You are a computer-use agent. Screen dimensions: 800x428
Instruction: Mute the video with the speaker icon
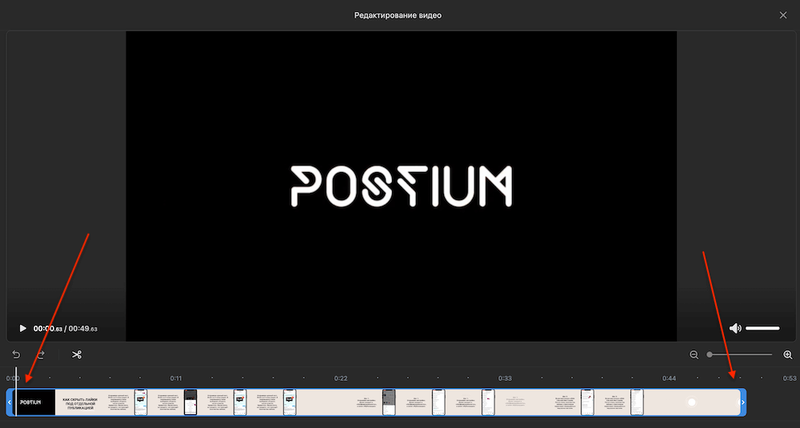pyautogui.click(x=735, y=328)
